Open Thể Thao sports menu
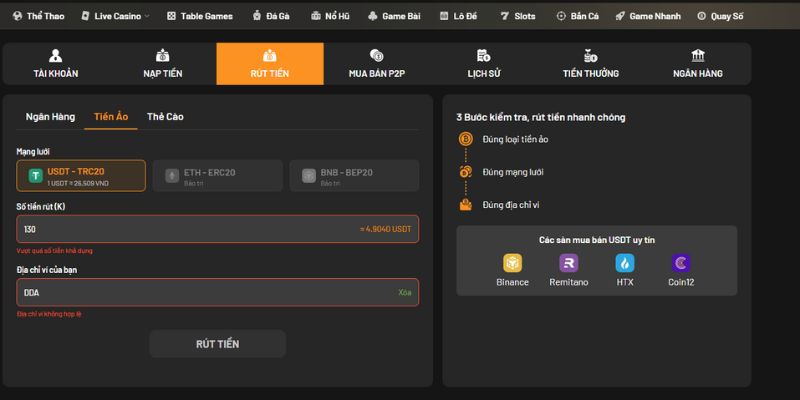Screen dimensions: 800x400 click(40, 16)
